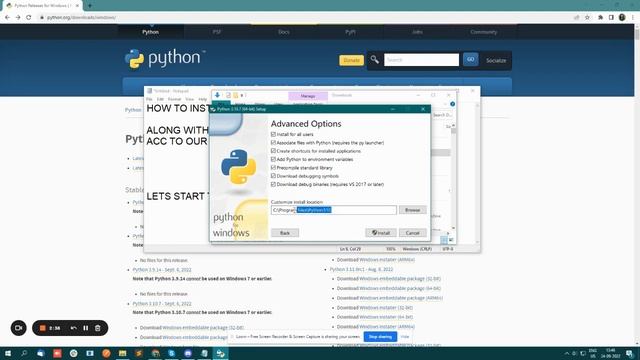Viewport: 640px width, 360px height.
Task: Open the browser extensions puzzle icon
Action: [x=600, y=18]
